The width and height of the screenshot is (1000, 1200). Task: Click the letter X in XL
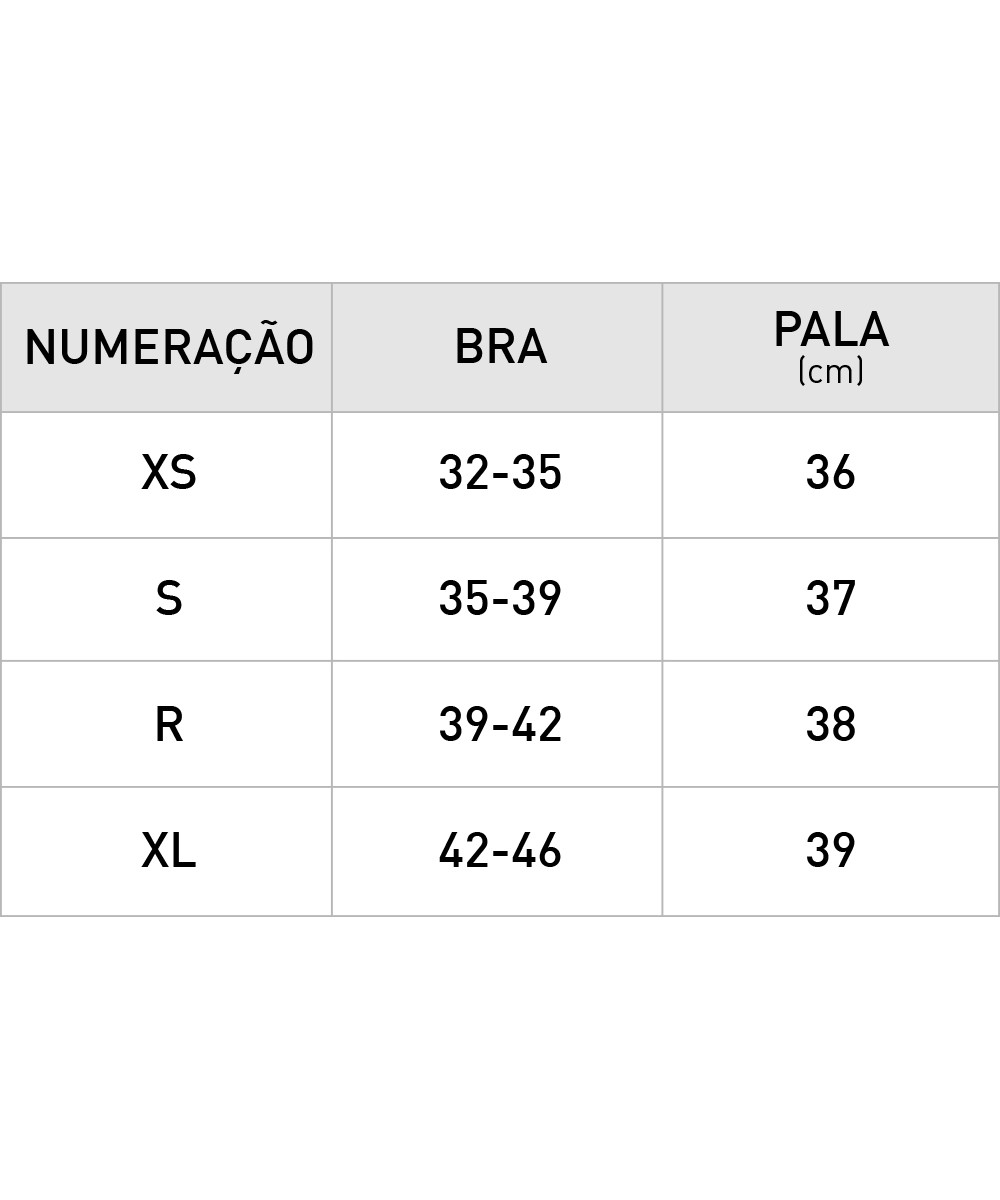pos(155,851)
